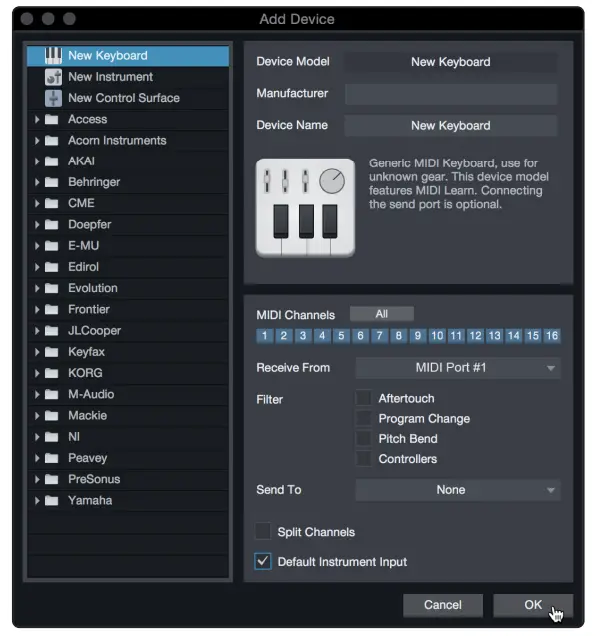Expand the Mackie folder arrow
605x636 pixels.
[x=37, y=416]
